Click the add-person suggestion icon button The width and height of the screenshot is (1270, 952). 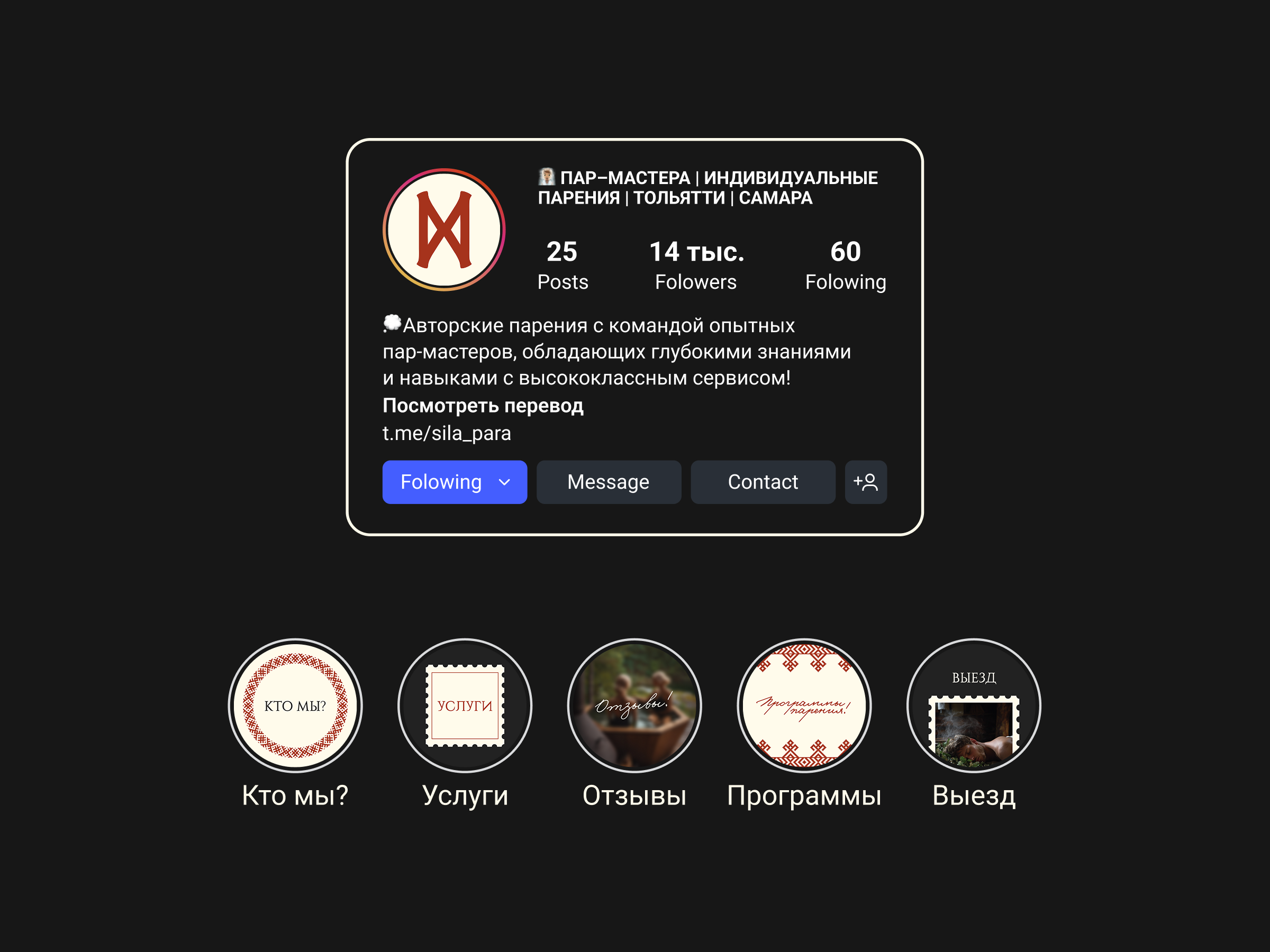coord(866,482)
